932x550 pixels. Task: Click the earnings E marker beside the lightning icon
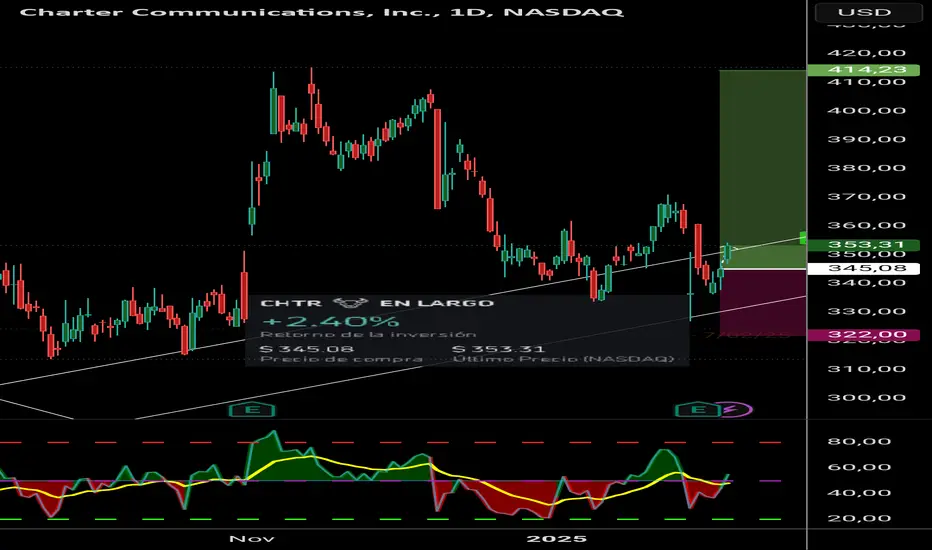pyautogui.click(x=698, y=409)
